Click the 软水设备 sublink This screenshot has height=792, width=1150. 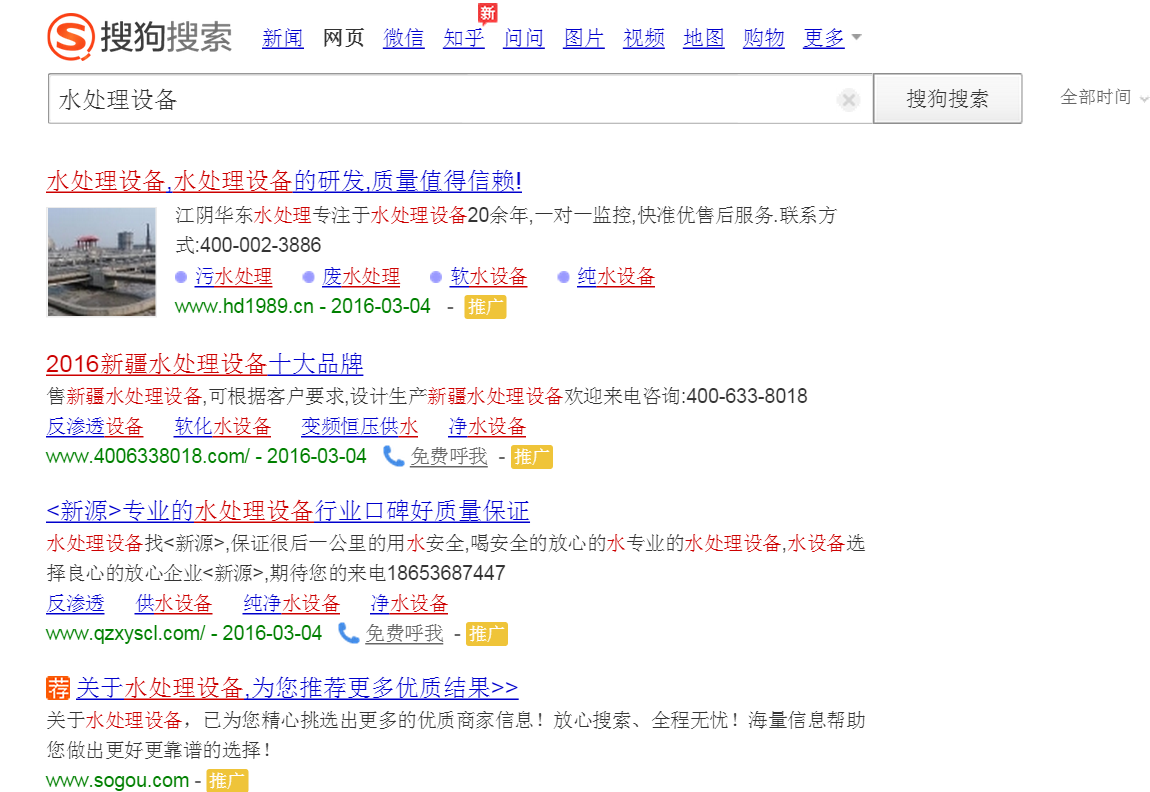(488, 276)
